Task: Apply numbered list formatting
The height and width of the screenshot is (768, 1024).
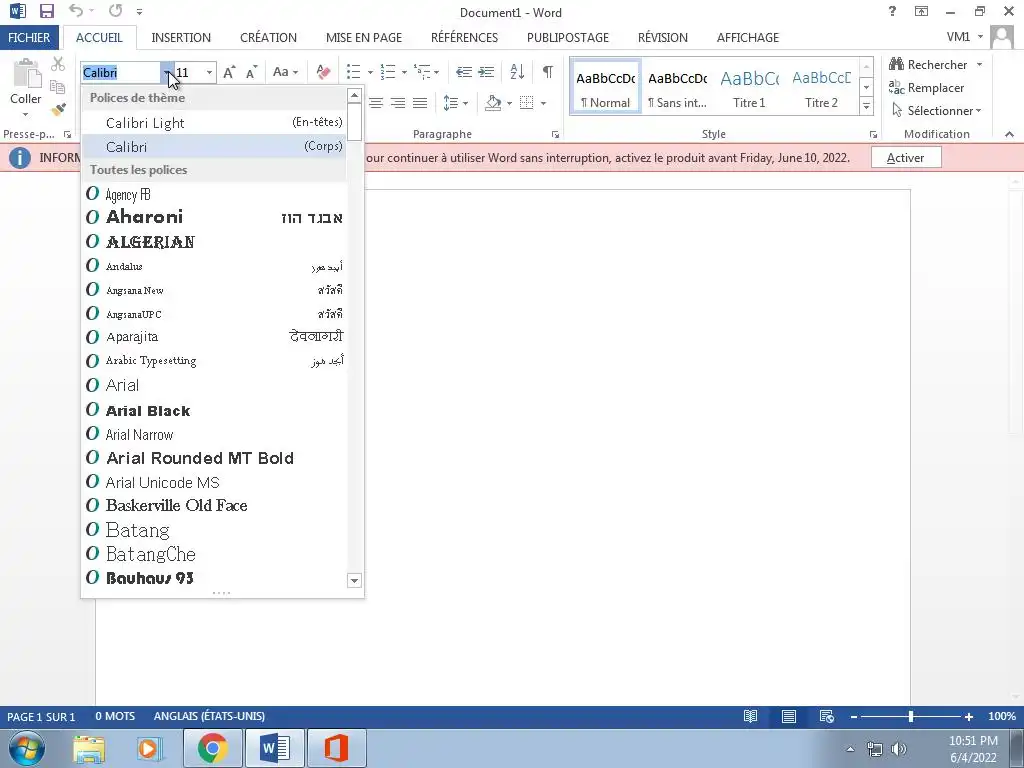Action: click(388, 72)
